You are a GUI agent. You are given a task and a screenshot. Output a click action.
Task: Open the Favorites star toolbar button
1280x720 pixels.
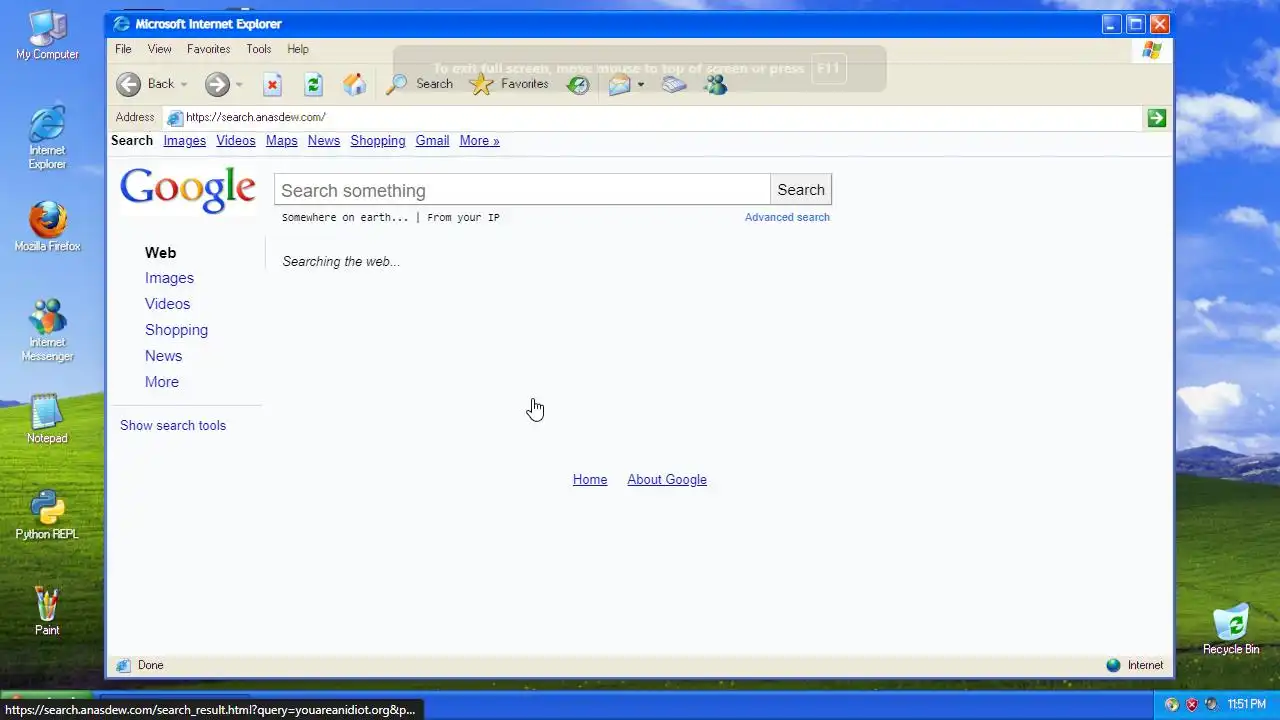tap(509, 84)
